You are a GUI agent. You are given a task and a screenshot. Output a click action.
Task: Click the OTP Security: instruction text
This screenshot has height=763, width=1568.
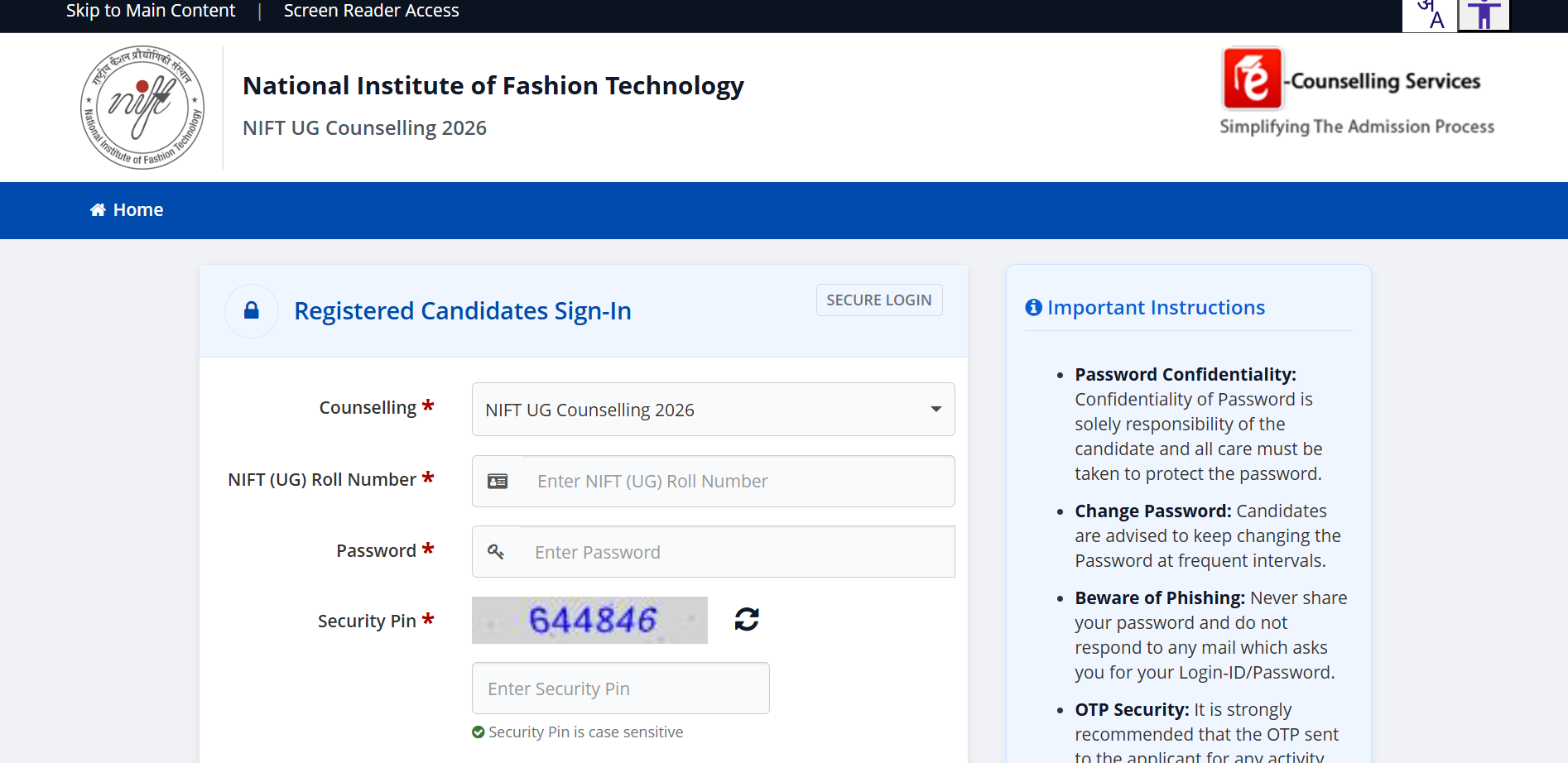pos(1132,710)
